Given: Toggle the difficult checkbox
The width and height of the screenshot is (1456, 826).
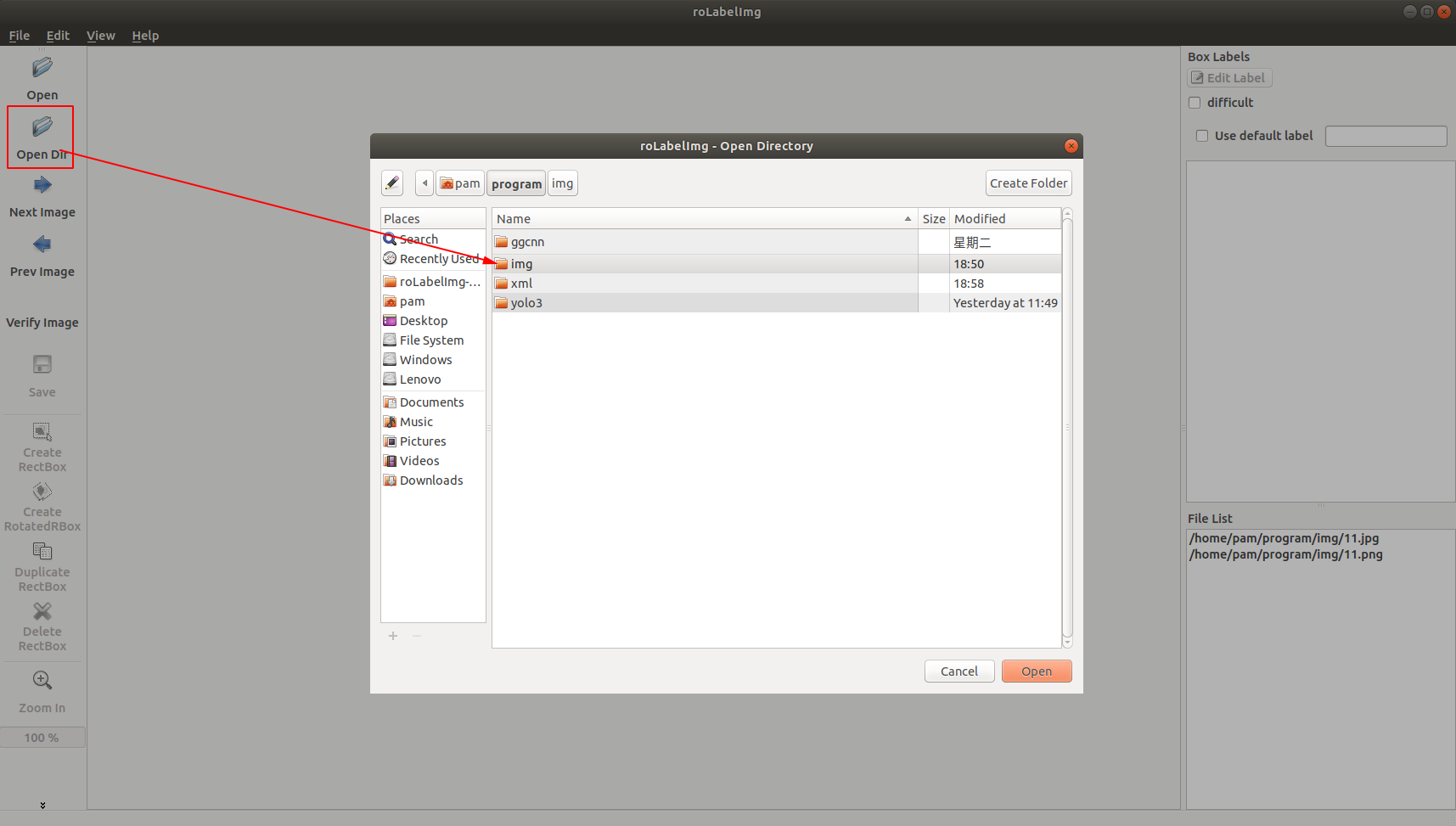Looking at the screenshot, I should point(1195,103).
